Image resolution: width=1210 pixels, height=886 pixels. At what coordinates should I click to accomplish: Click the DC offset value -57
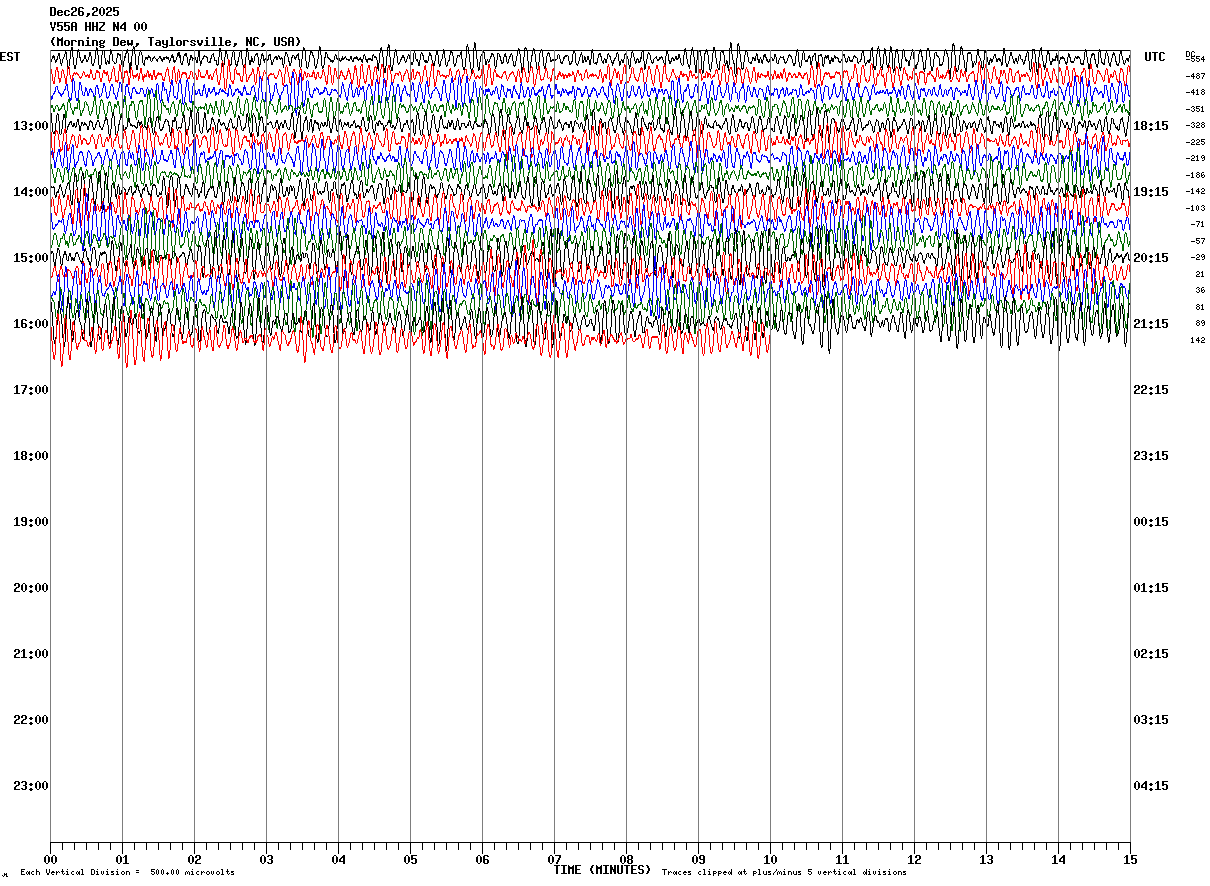(1198, 241)
